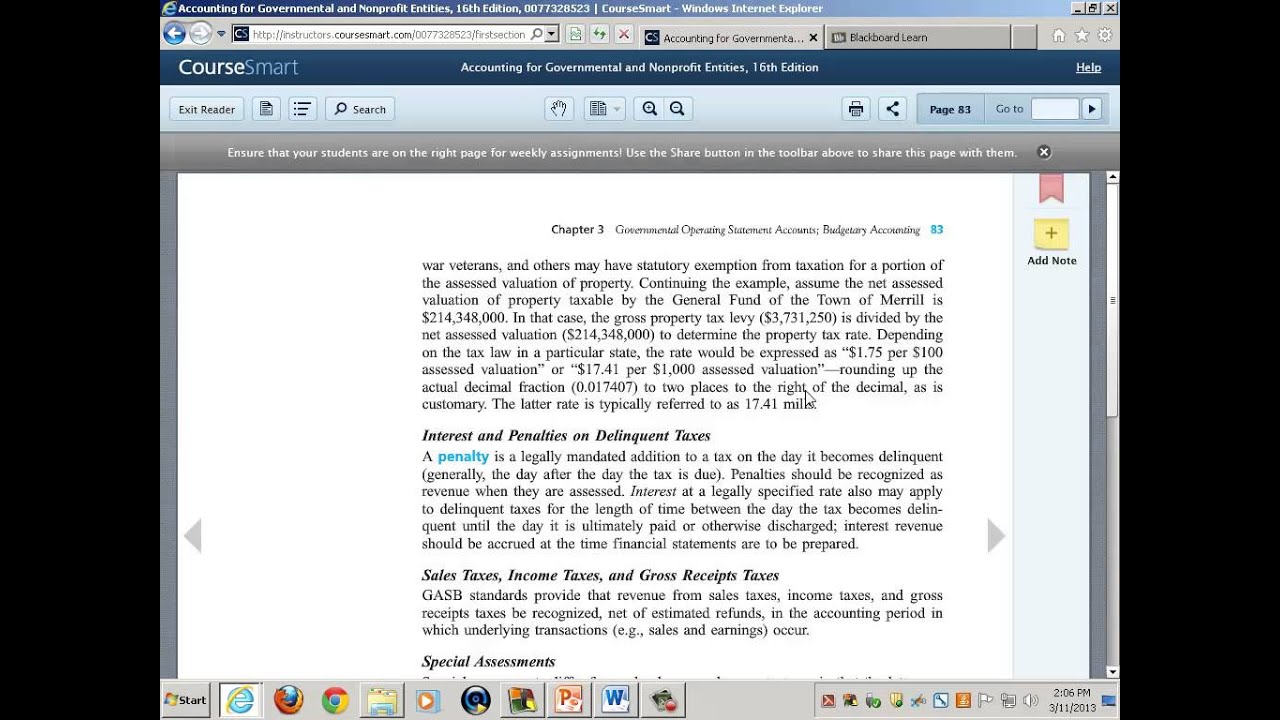
Task: Open the address bar autocomplete dropdown
Action: 551,34
